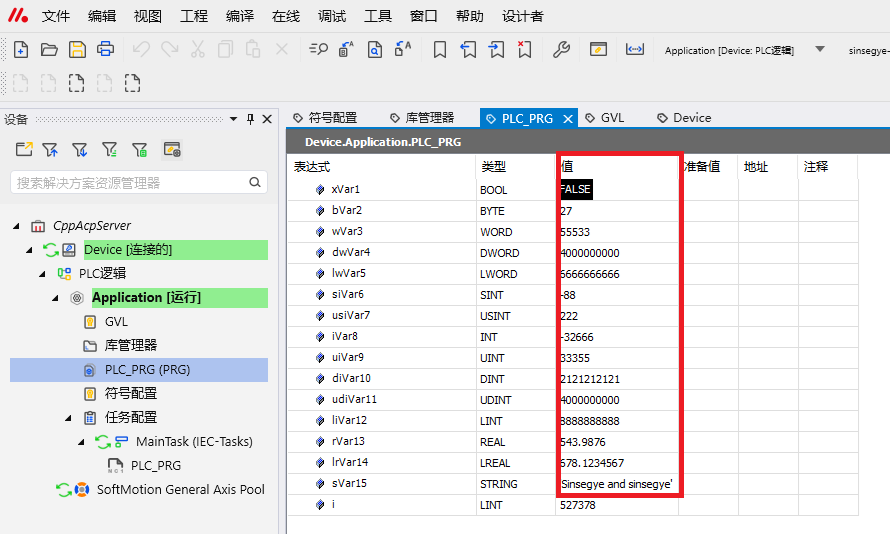Collapse the Application [运行] tree node
This screenshot has height=534, width=890.
(55, 298)
